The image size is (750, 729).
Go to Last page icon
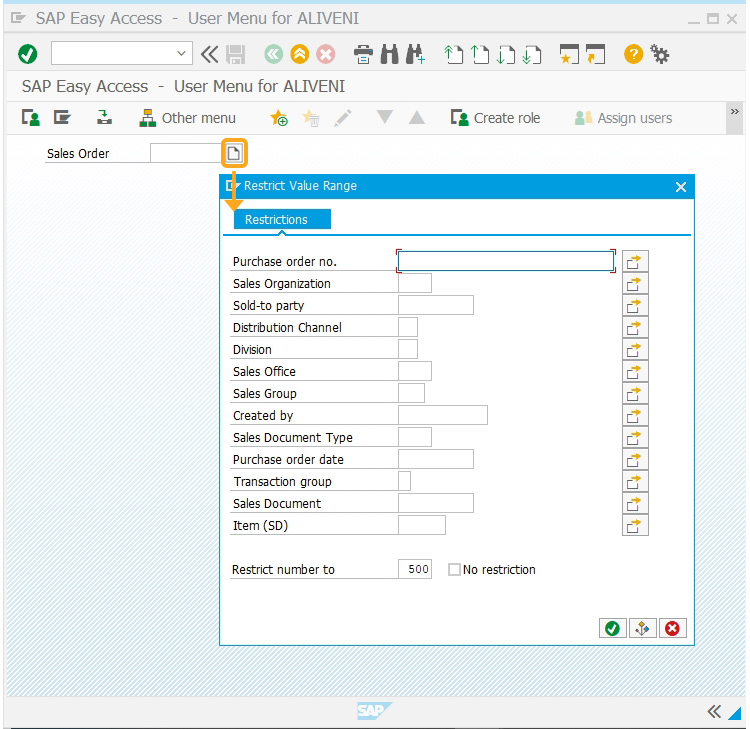[531, 55]
